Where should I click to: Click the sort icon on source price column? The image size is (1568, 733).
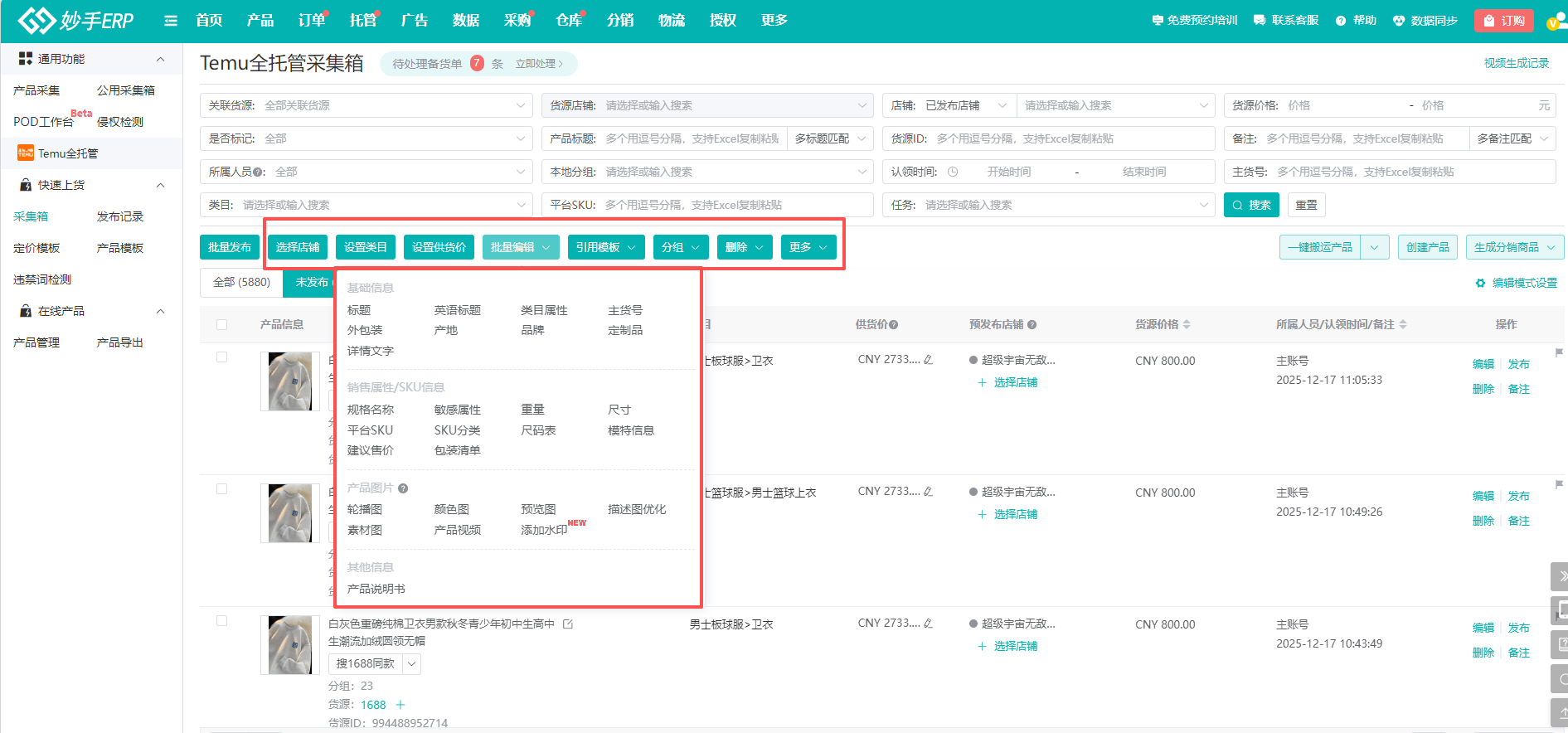1187,325
